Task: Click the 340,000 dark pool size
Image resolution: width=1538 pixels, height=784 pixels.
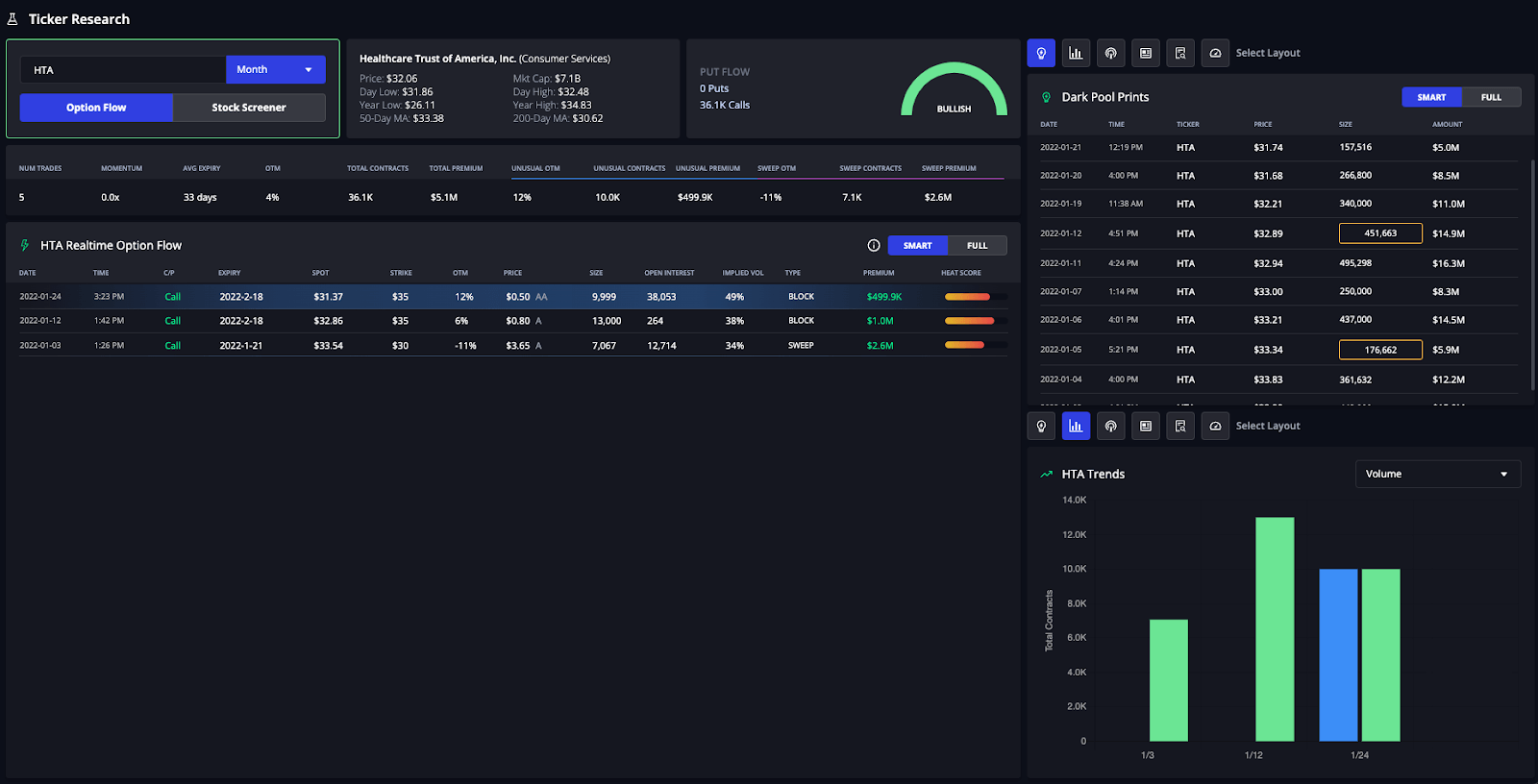Action: [1355, 204]
